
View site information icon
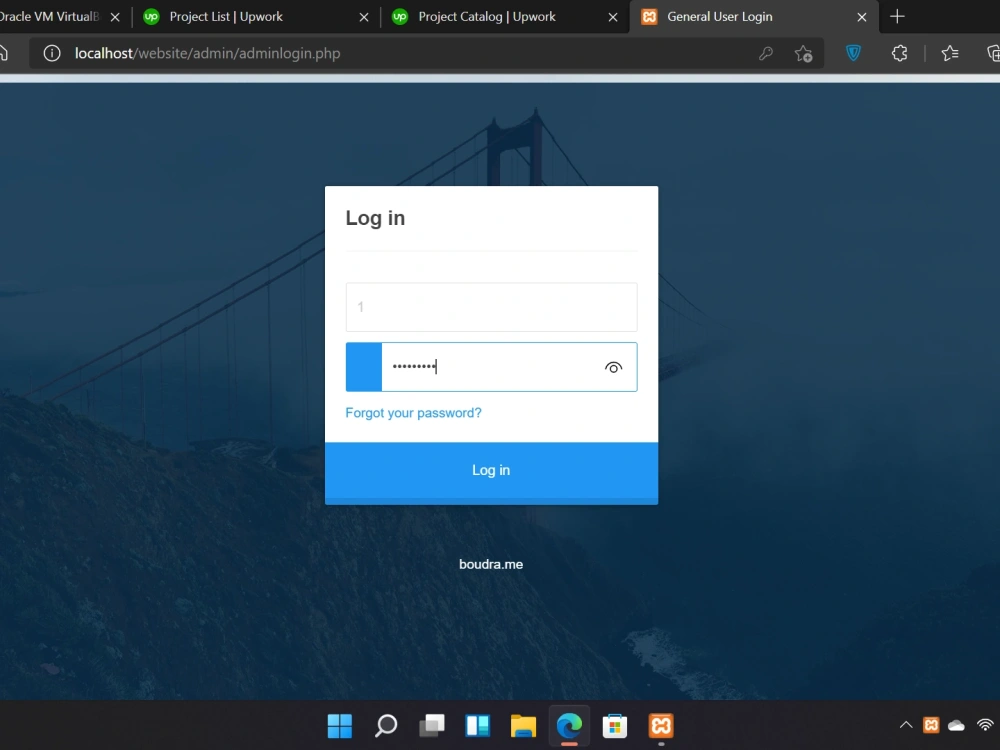click(x=52, y=53)
